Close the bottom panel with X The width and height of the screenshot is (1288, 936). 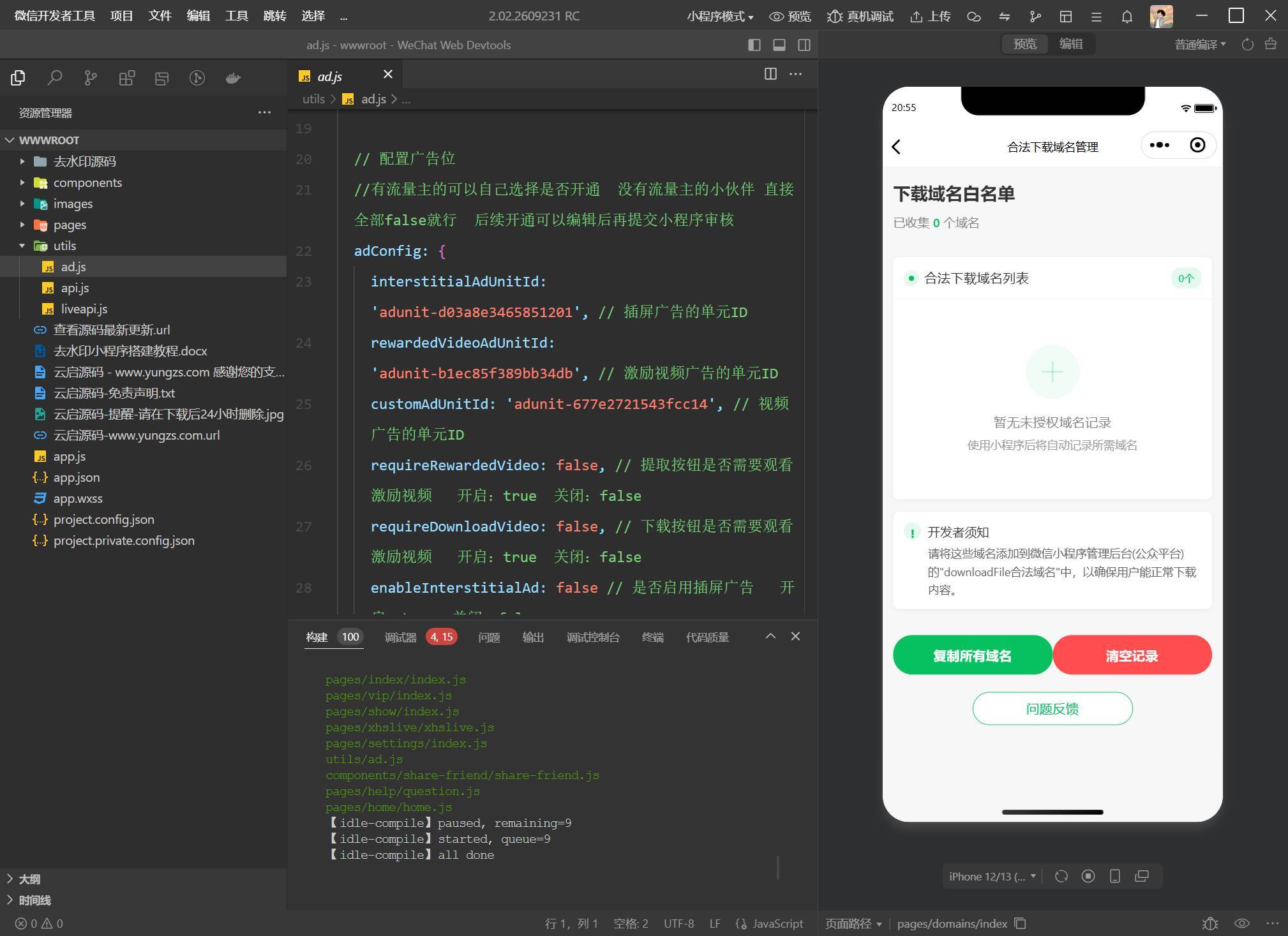[x=795, y=636]
